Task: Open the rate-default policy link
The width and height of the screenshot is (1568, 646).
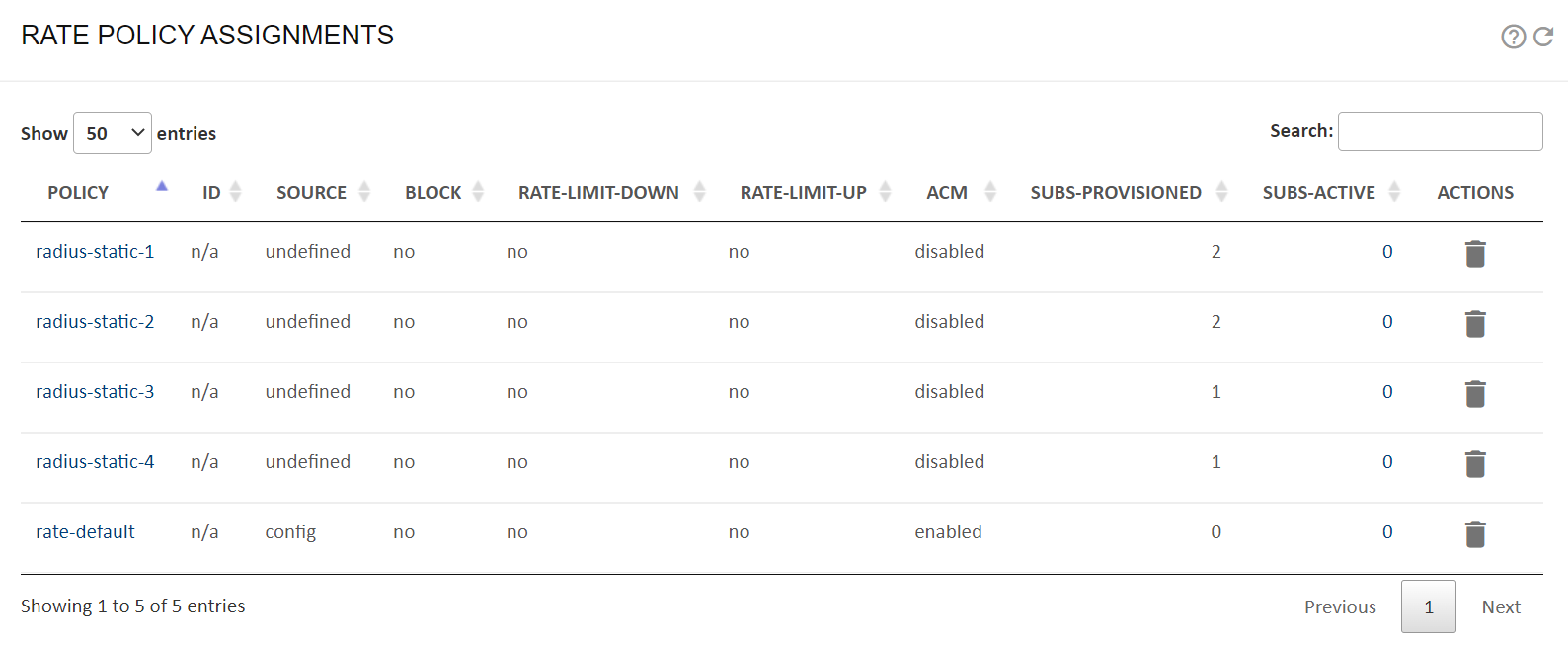Action: 85,532
